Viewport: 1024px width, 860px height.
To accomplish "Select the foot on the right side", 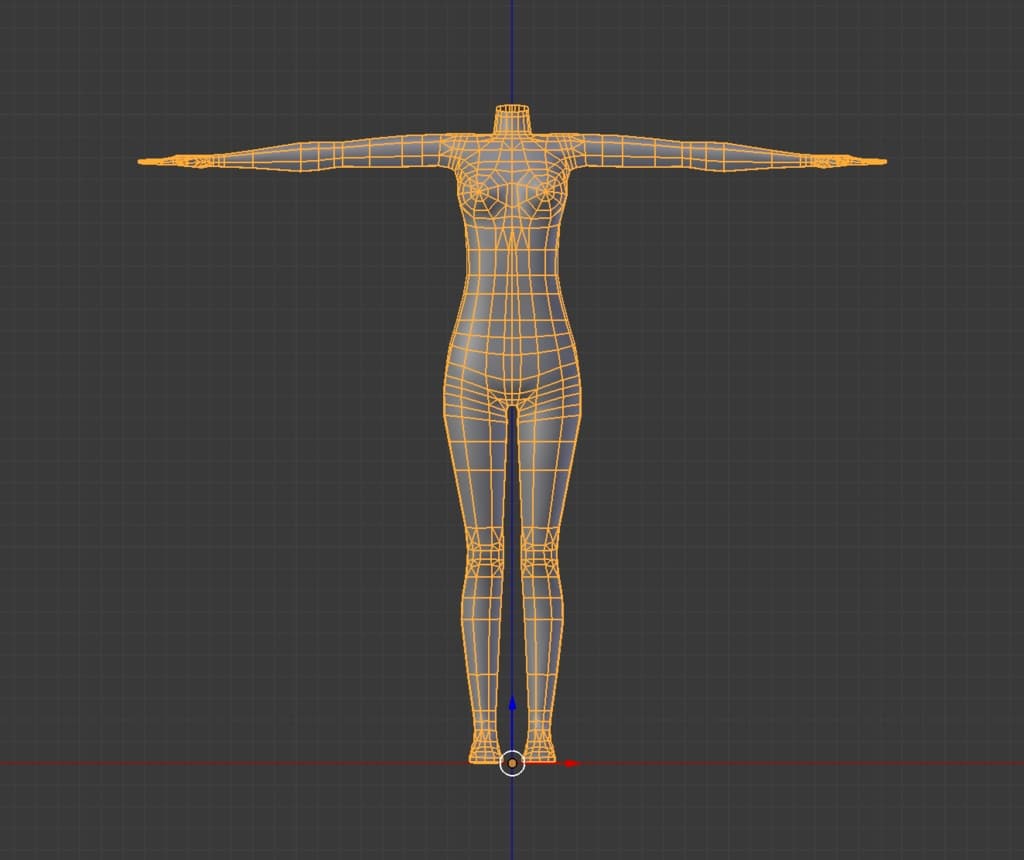I will tap(540, 750).
